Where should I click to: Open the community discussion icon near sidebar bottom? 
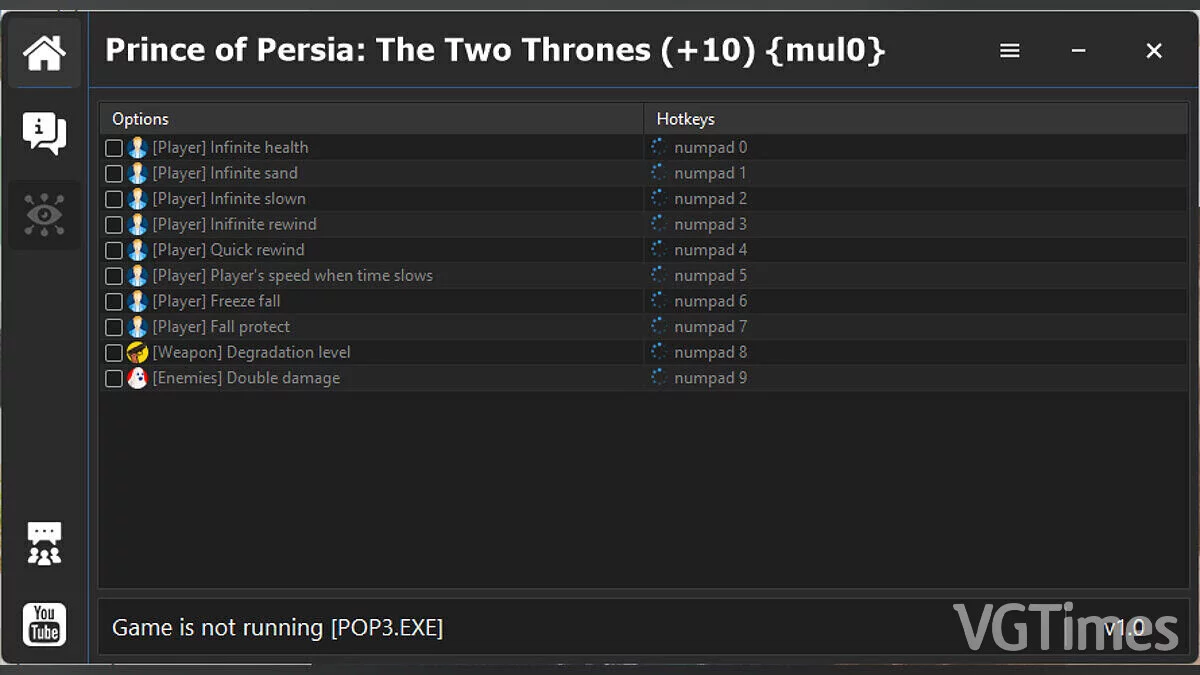click(x=44, y=543)
